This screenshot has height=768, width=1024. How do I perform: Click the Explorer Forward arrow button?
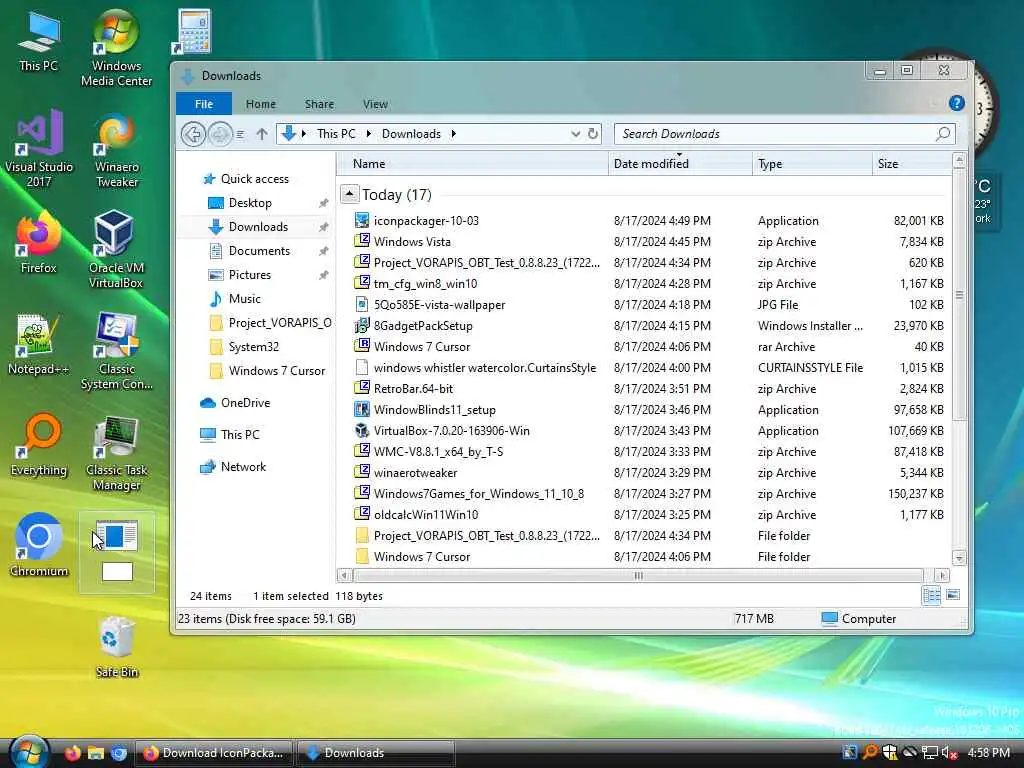tap(220, 134)
